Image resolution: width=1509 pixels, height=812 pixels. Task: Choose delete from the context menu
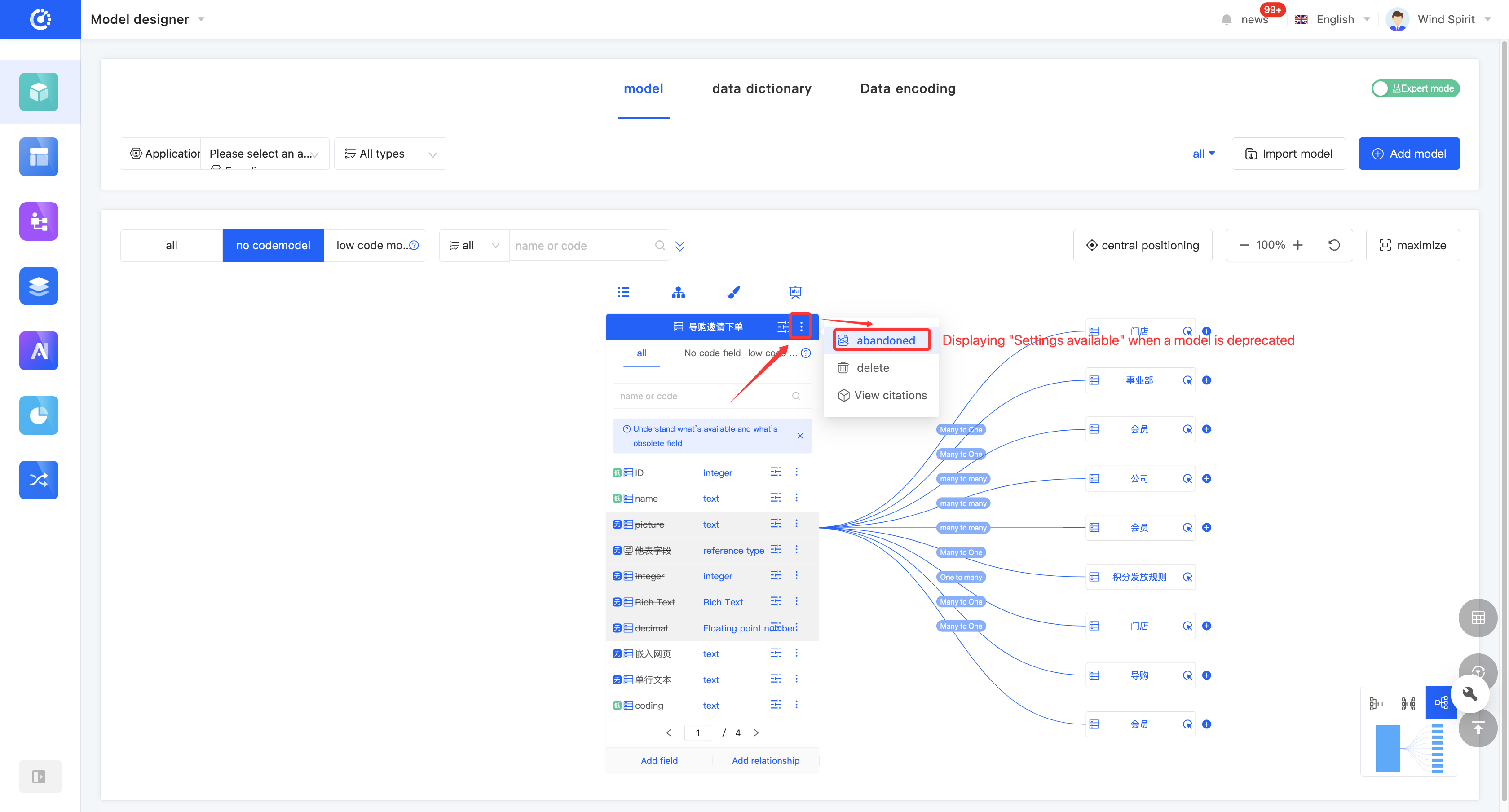872,367
